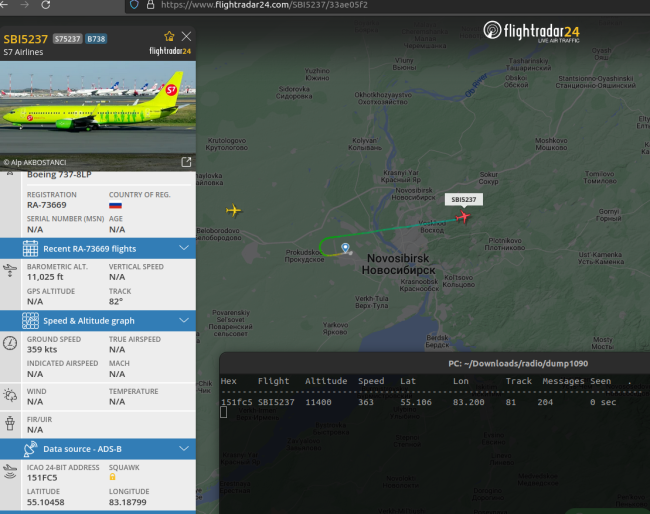Click the browser tracking protection shield icon
The image size is (650, 514).
(x=134, y=5)
